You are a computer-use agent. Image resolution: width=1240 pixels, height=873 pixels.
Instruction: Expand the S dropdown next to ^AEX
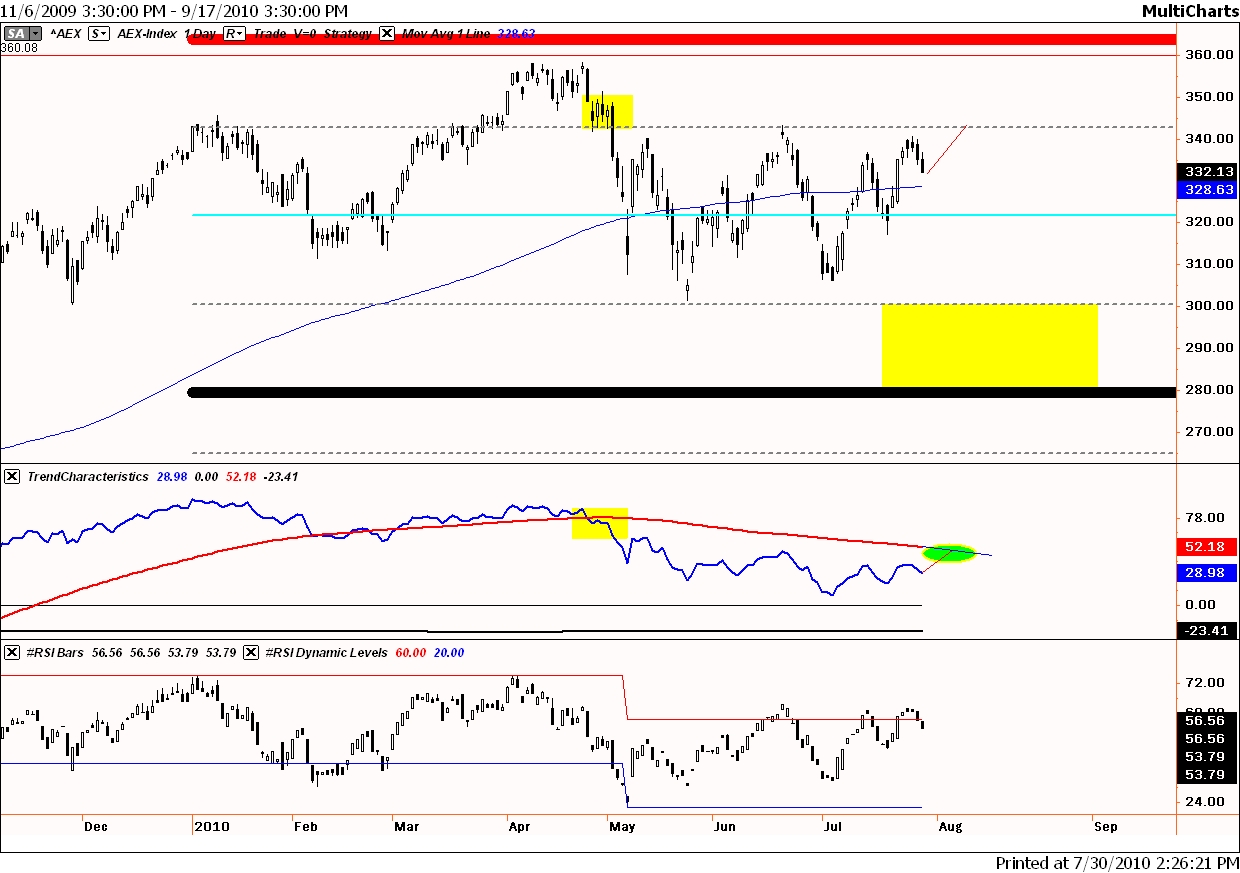pyautogui.click(x=99, y=33)
